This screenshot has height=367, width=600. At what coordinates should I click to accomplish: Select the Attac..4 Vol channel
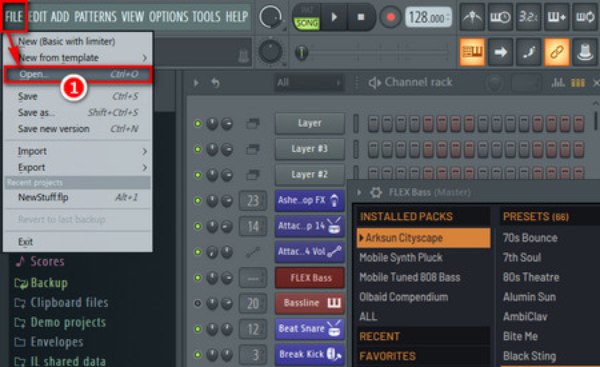pos(310,252)
